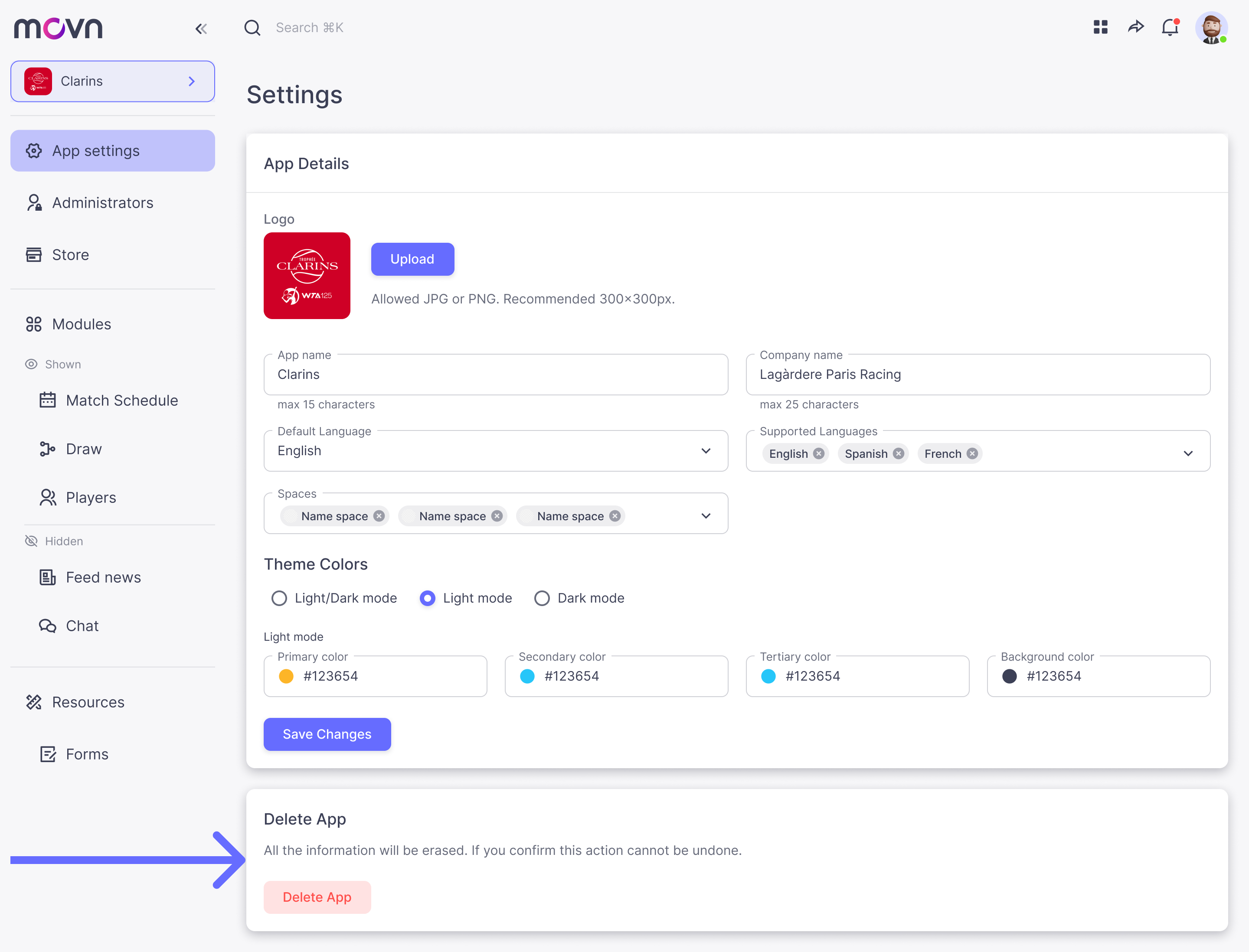Click the share arrow icon
Viewport: 1249px width, 952px height.
point(1136,26)
